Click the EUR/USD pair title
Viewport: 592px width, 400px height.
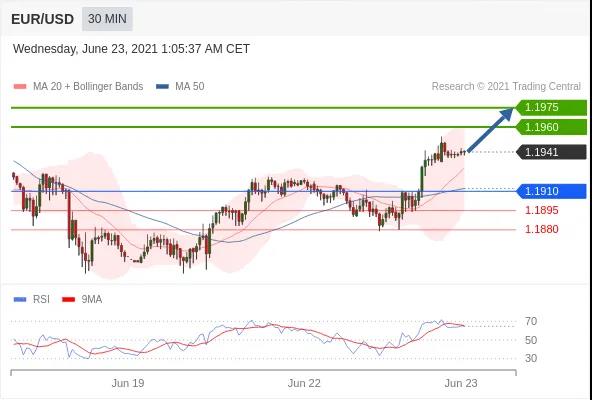(x=42, y=19)
